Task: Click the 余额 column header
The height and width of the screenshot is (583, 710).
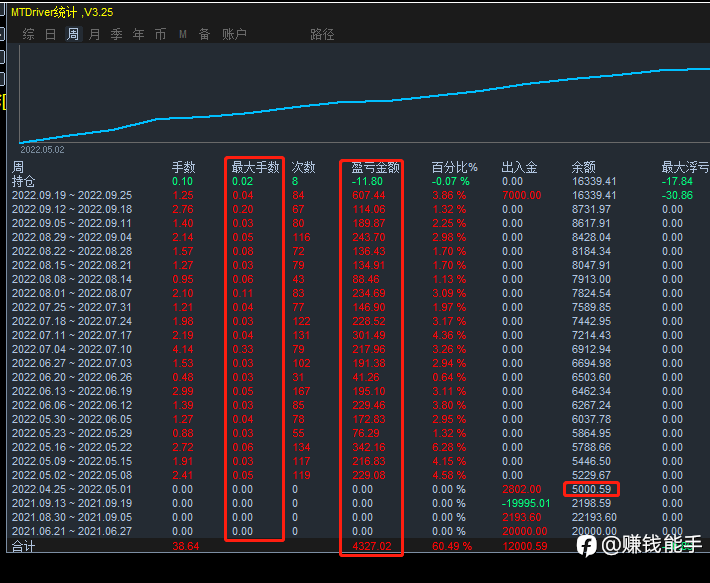Action: (583, 167)
